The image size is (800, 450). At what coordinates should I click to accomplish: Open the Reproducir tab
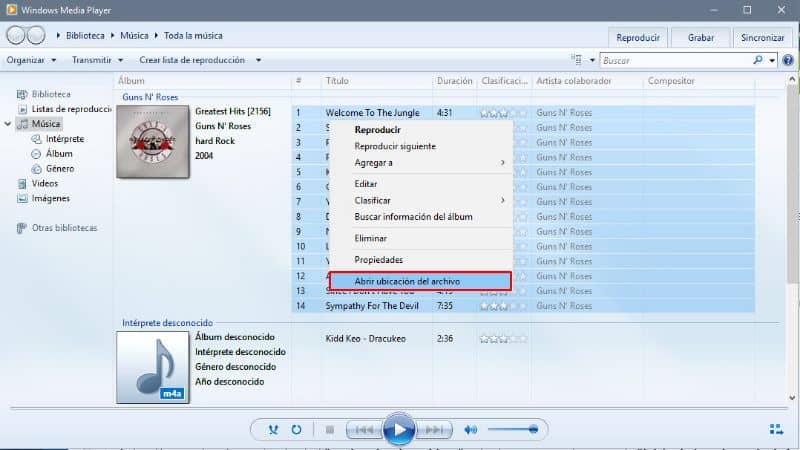[638, 38]
